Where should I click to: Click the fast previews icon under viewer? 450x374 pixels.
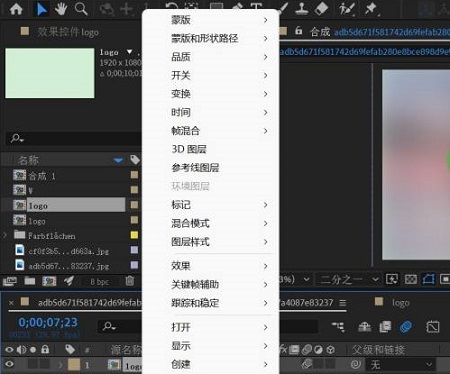[392, 279]
